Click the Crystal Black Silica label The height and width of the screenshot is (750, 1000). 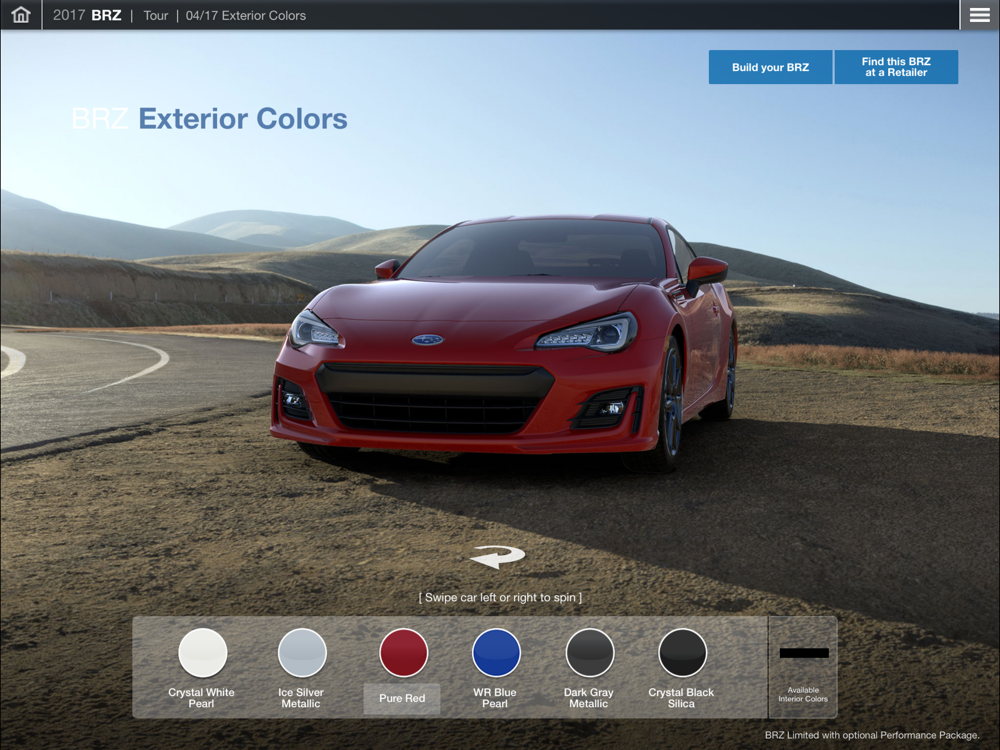tap(681, 698)
